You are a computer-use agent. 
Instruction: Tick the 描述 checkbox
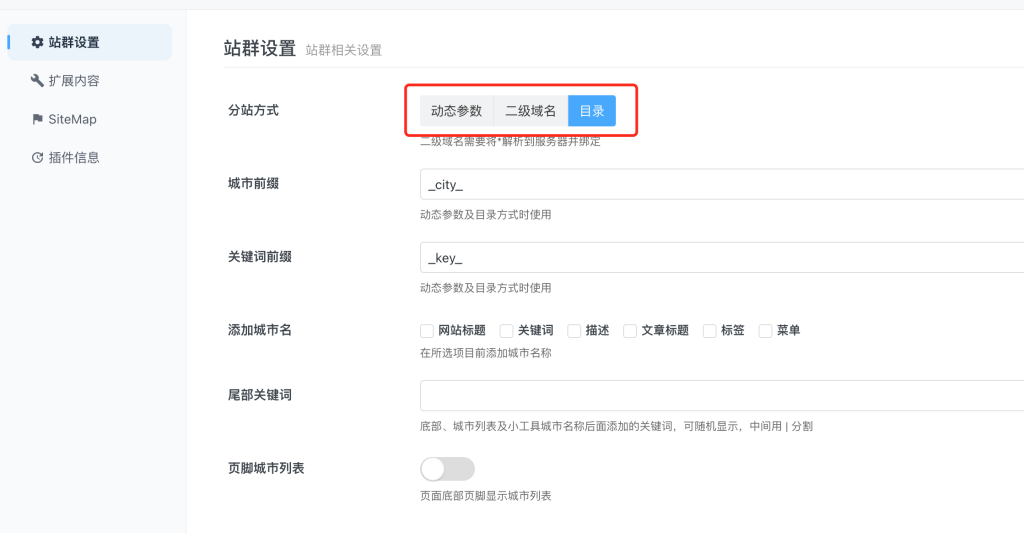click(x=574, y=331)
